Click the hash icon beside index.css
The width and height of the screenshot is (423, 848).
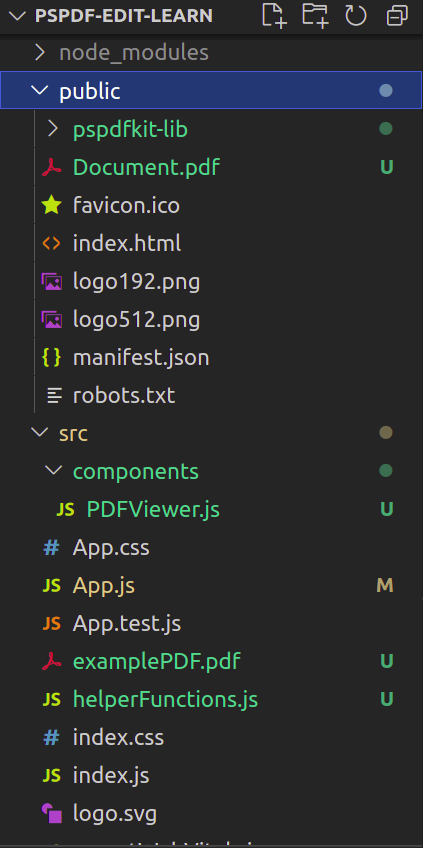click(51, 738)
